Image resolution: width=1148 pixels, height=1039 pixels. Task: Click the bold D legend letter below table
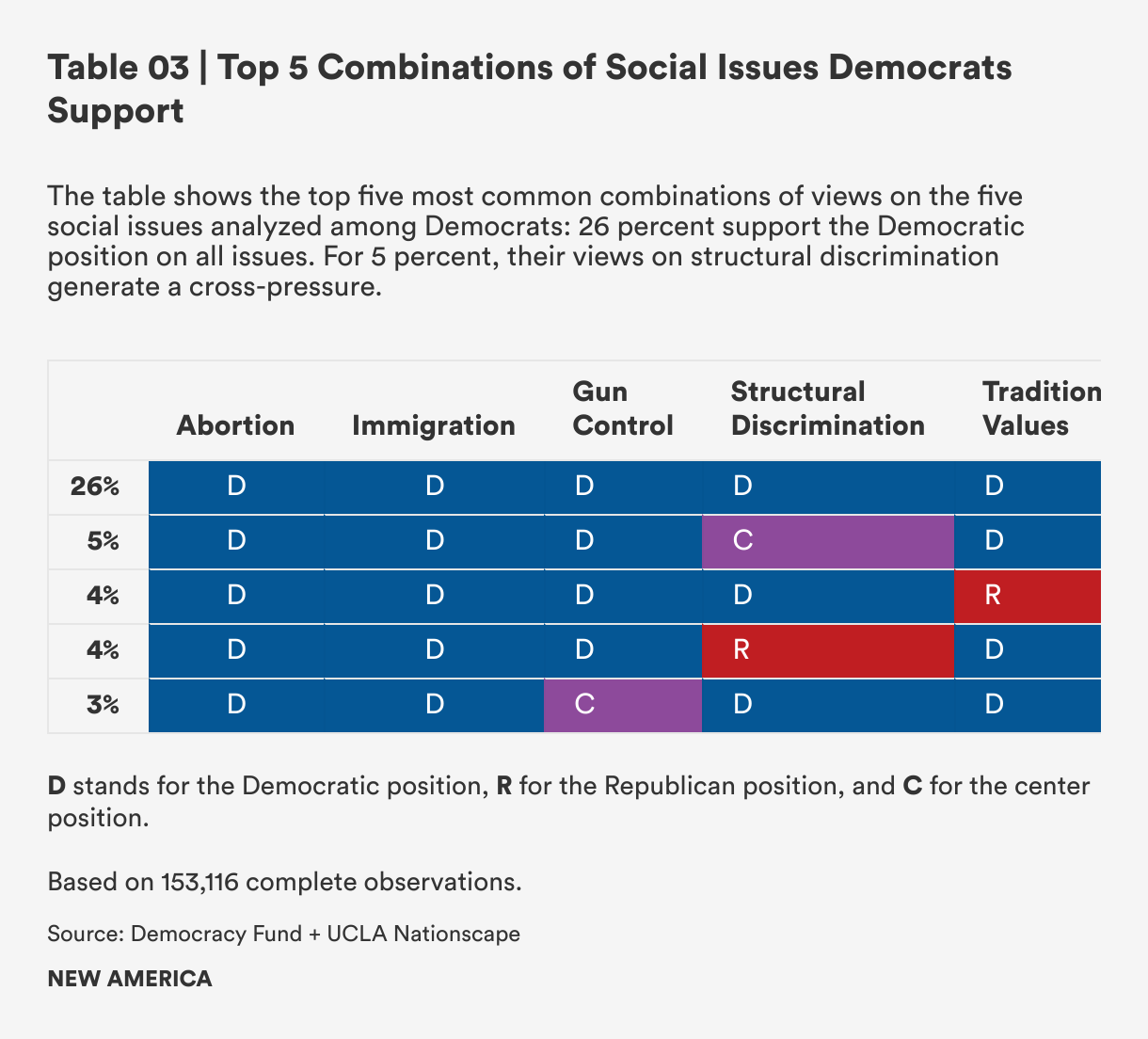pos(56,786)
